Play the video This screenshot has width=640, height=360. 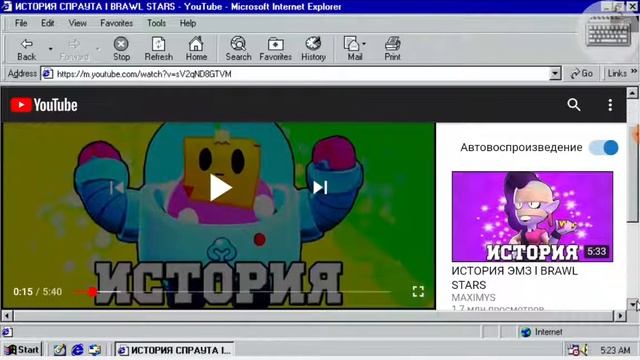pos(220,188)
